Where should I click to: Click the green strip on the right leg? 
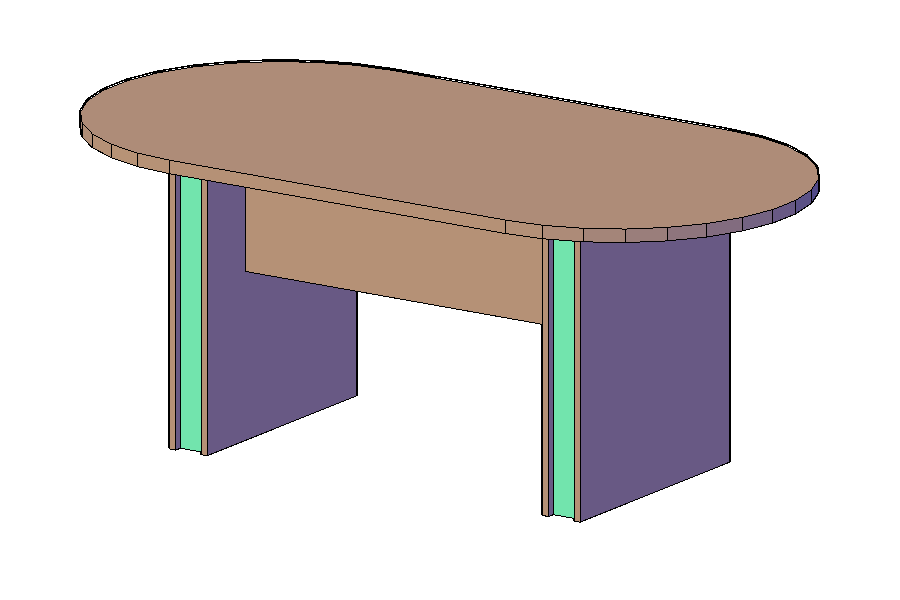tap(564, 380)
